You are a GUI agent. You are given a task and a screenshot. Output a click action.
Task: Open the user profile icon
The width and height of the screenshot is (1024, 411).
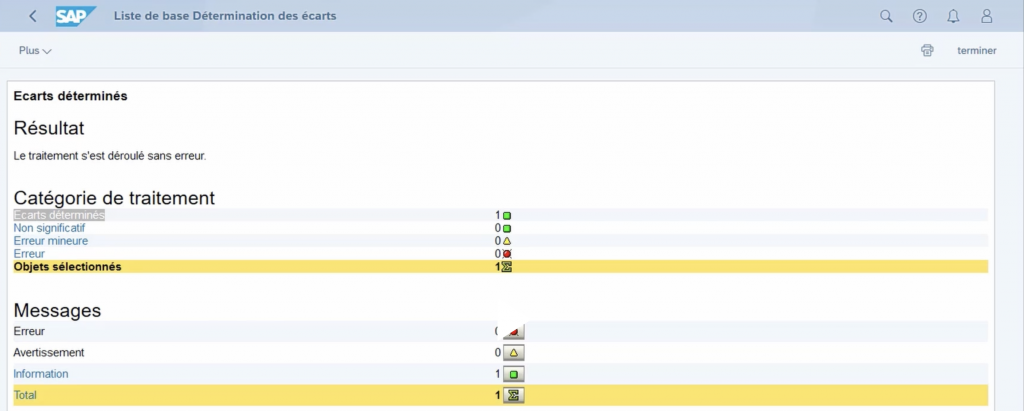click(x=987, y=16)
